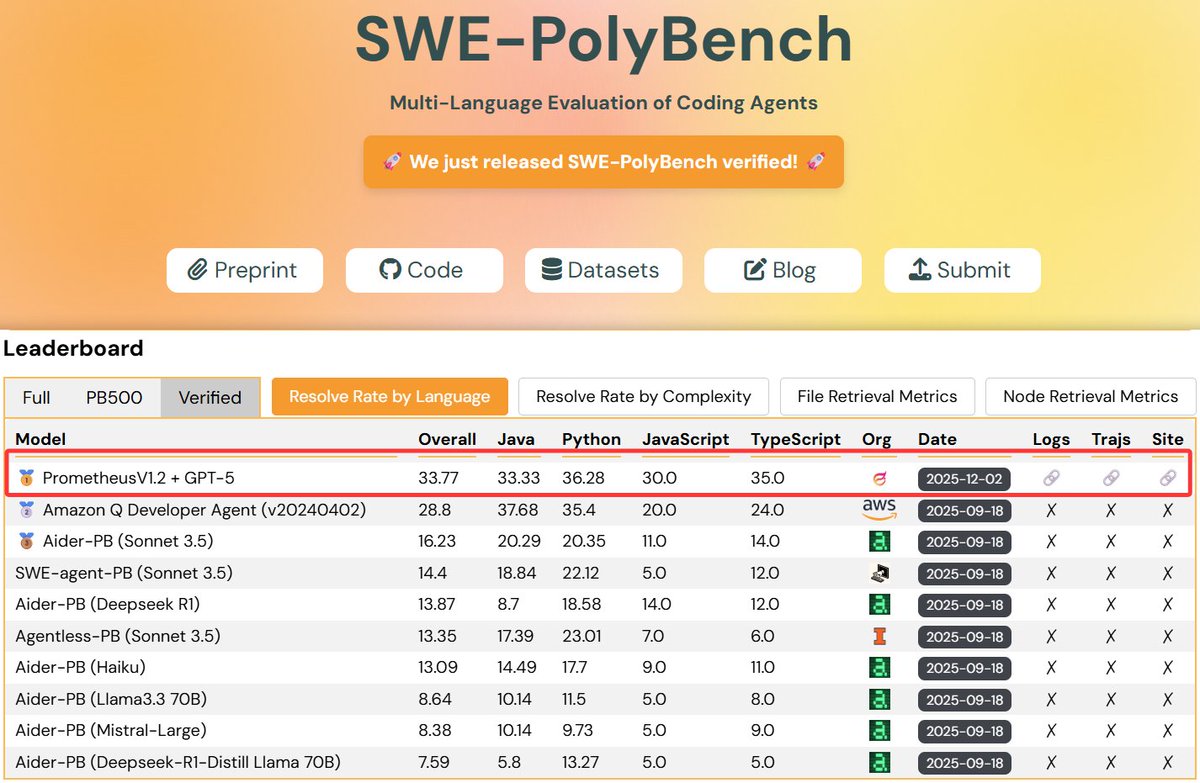Click the Aider-PB (Mistral-Large) org icon

(879, 731)
